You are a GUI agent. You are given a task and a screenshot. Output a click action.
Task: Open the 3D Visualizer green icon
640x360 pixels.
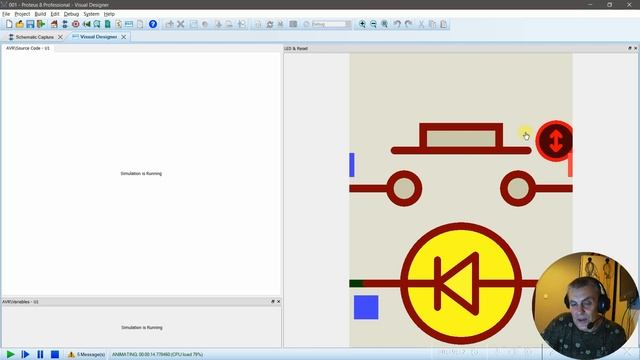click(87, 24)
